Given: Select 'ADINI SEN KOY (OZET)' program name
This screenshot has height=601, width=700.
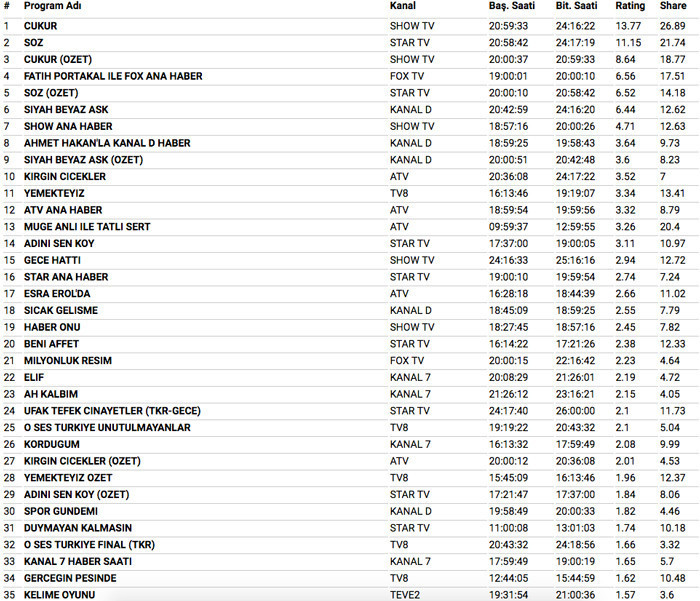Looking at the screenshot, I should (x=76, y=495).
